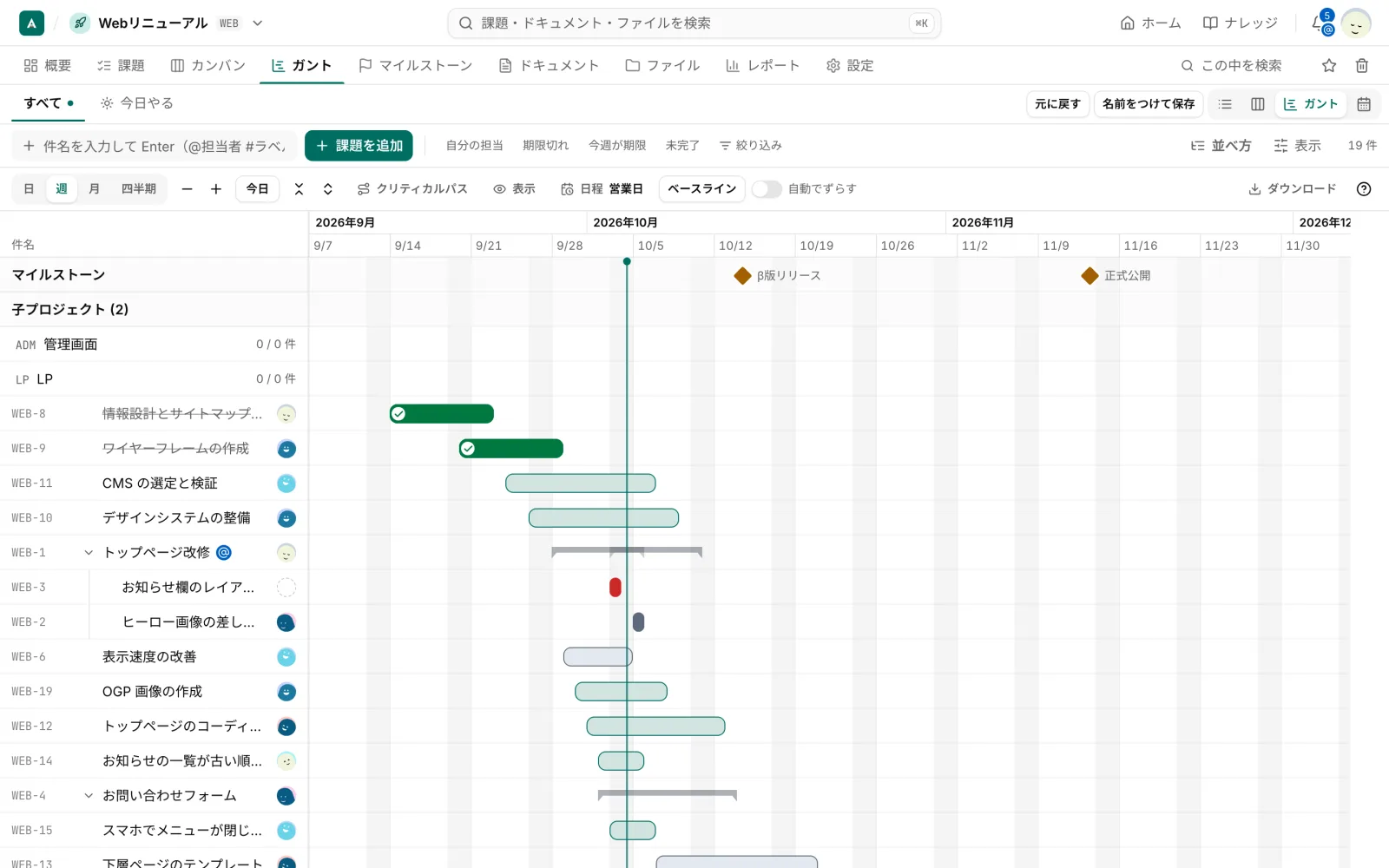
Task: Zoom in with the plus icon
Action: pos(216,189)
